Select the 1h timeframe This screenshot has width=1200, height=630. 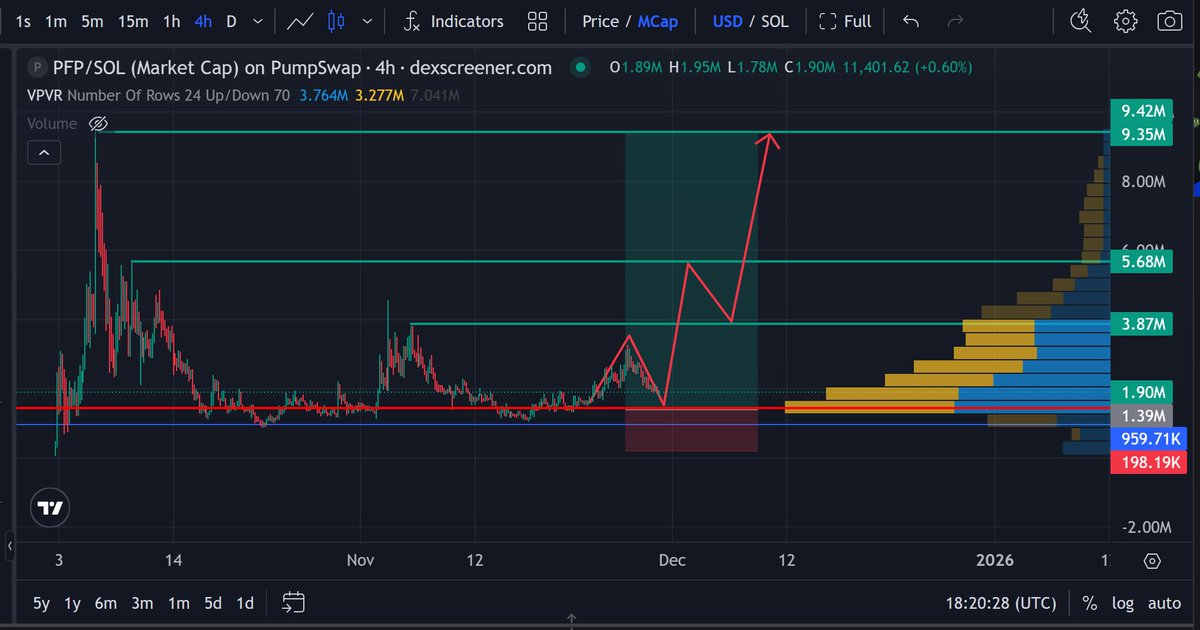click(172, 21)
